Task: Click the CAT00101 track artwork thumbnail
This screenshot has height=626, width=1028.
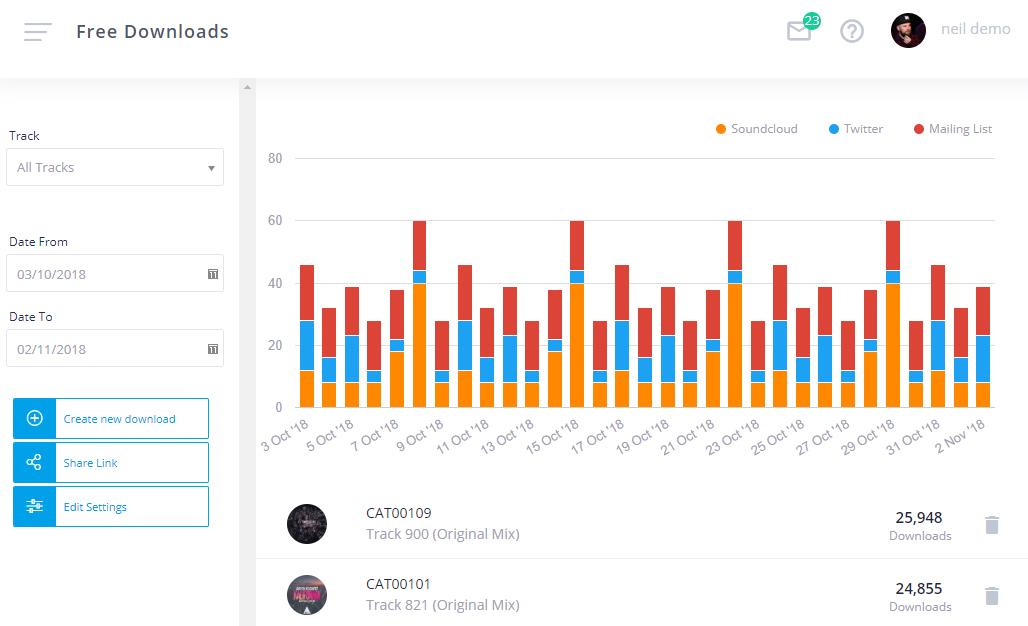Action: point(307,595)
